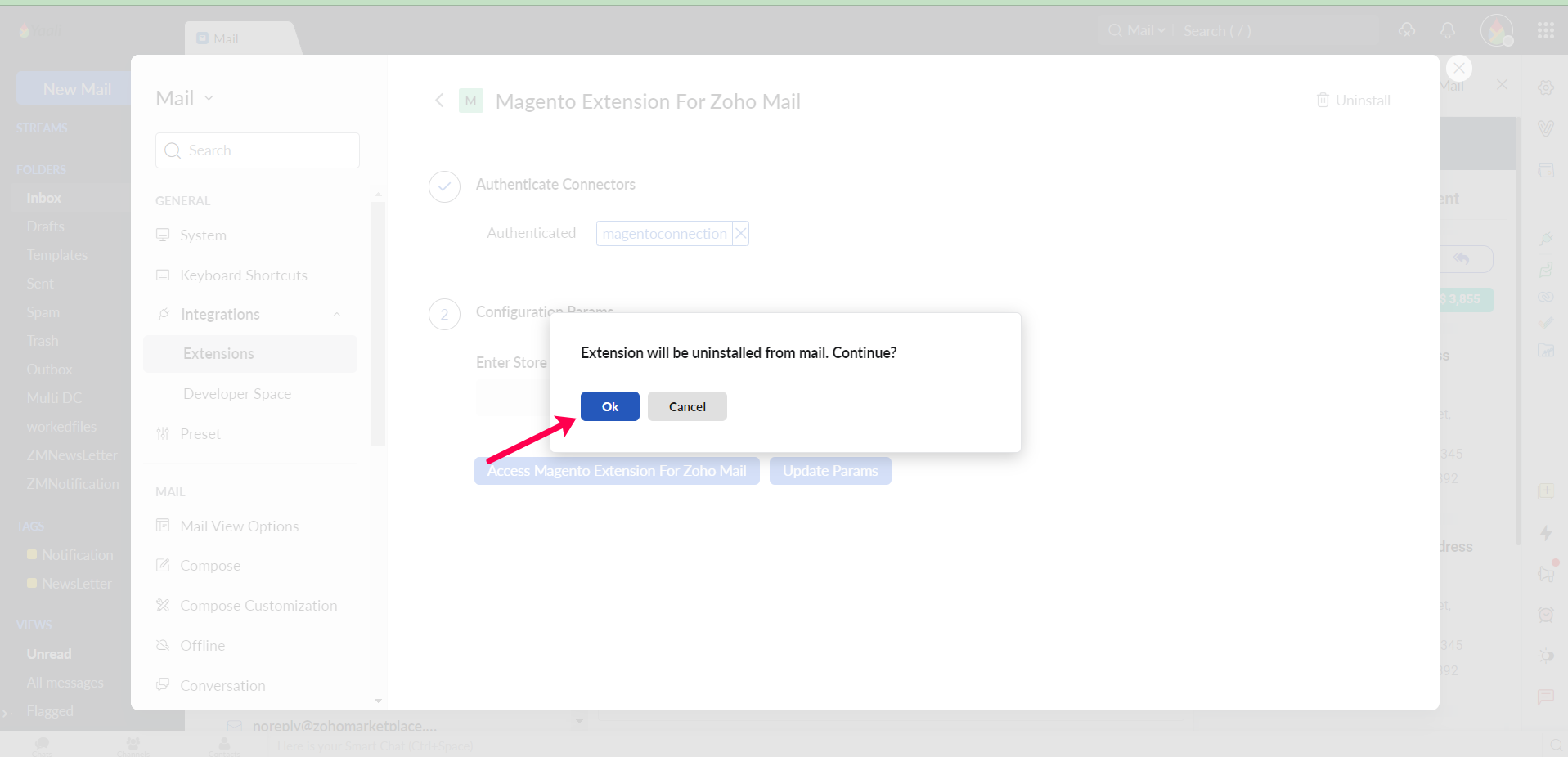Viewport: 1568px width, 757px height.
Task: Click the Uninstall trash icon
Action: coord(1323,101)
